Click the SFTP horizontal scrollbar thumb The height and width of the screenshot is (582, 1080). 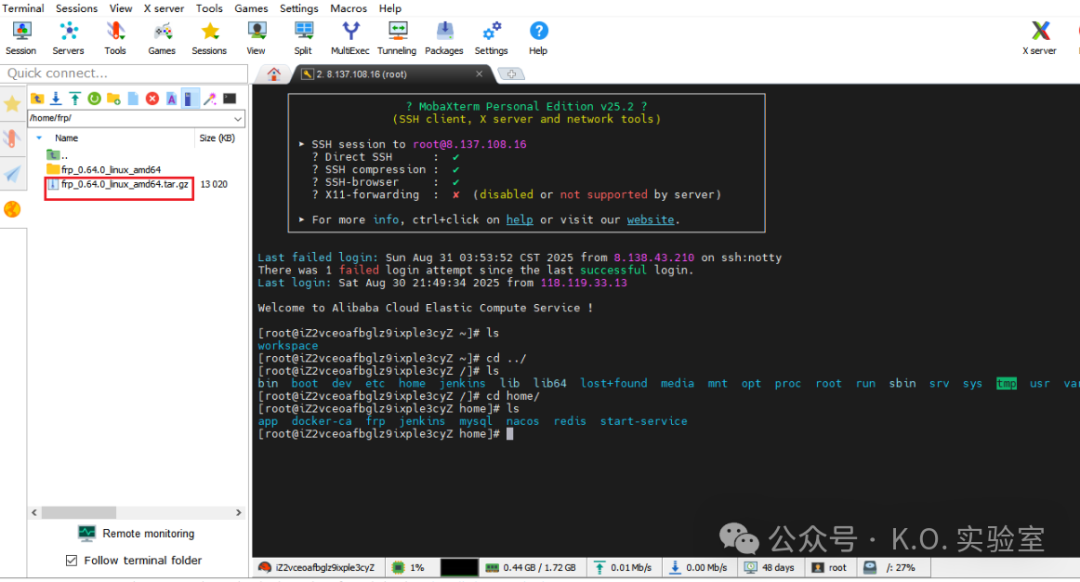(79, 512)
